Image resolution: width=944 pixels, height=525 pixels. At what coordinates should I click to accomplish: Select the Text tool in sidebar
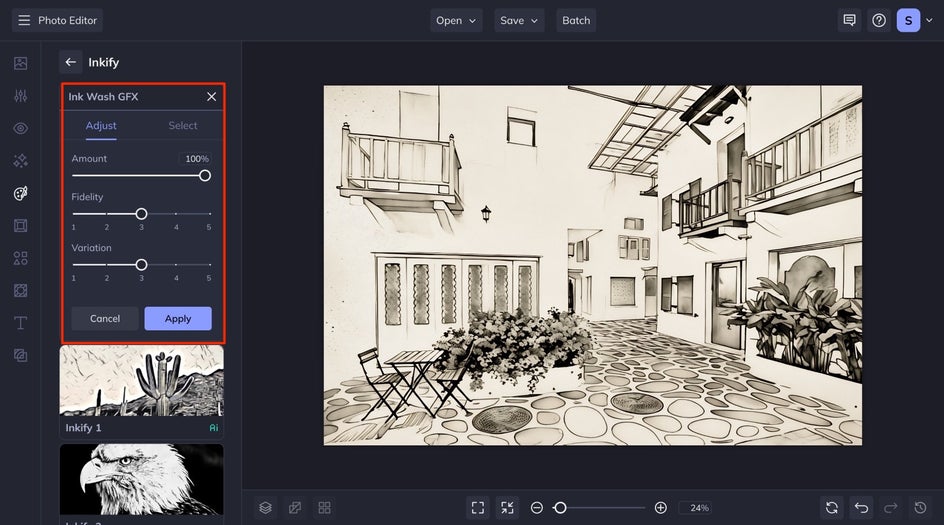click(20, 323)
